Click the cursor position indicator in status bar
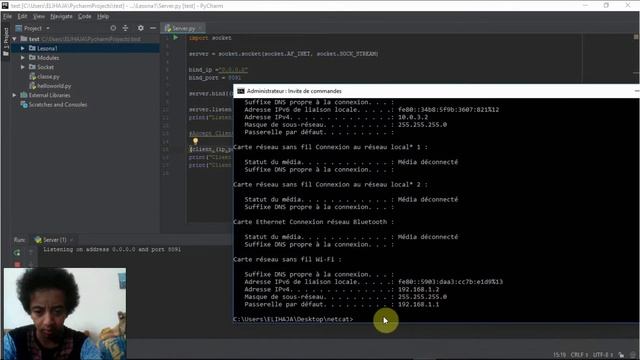Viewport: 640px width, 360px height. click(x=559, y=355)
